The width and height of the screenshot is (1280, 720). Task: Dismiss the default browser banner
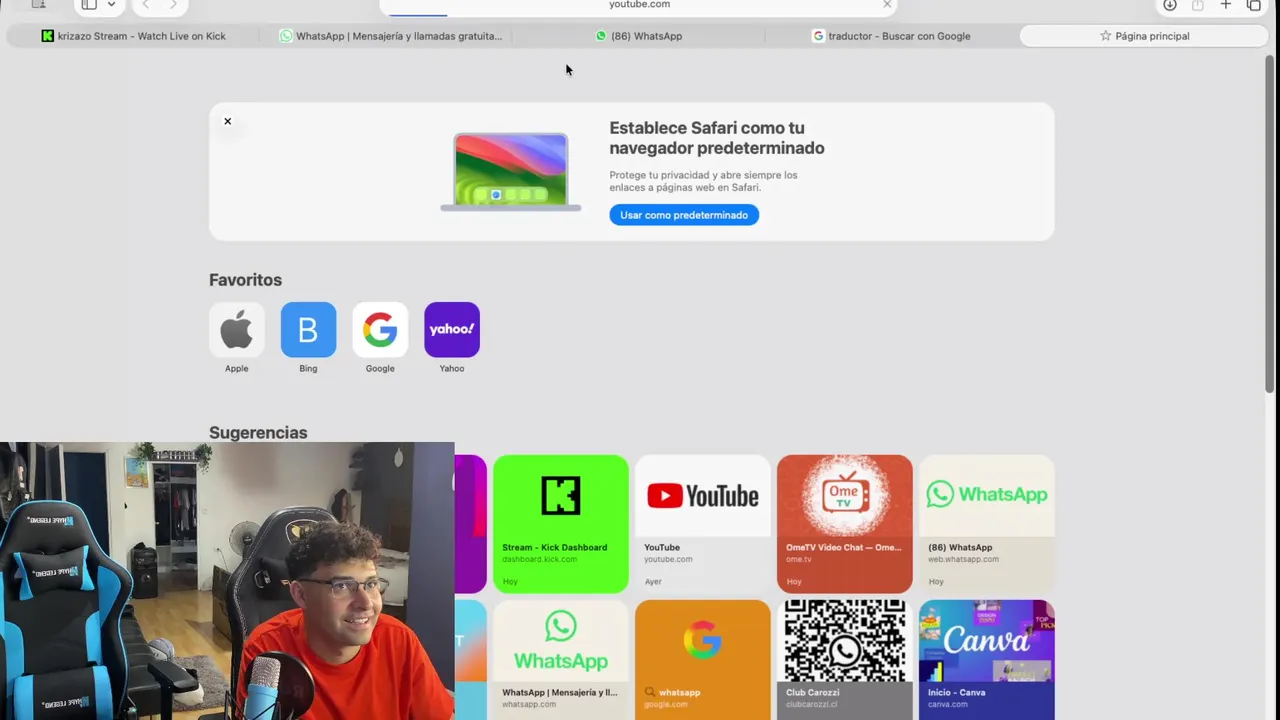(227, 121)
